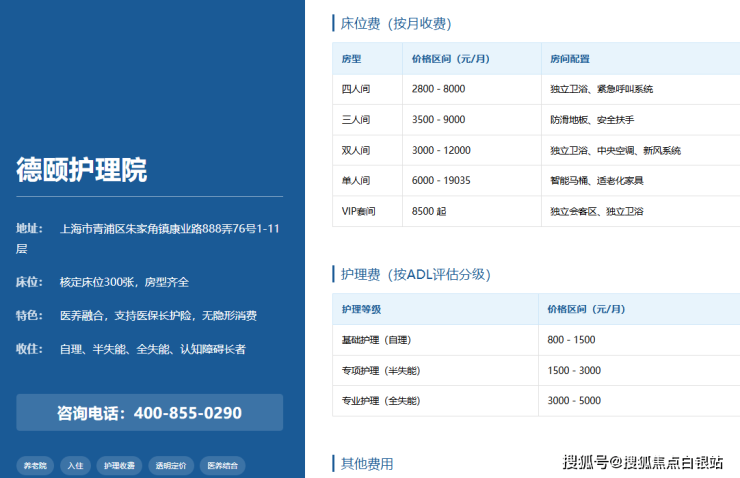This screenshot has width=740, height=478.
Task: Select the 养老院 tag
Action: [35, 466]
